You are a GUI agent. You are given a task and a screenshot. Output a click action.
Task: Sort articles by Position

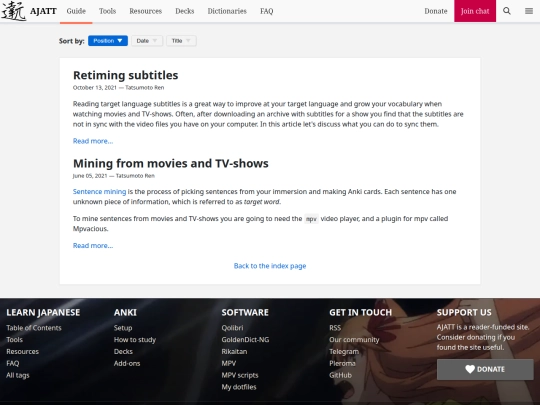pos(108,41)
